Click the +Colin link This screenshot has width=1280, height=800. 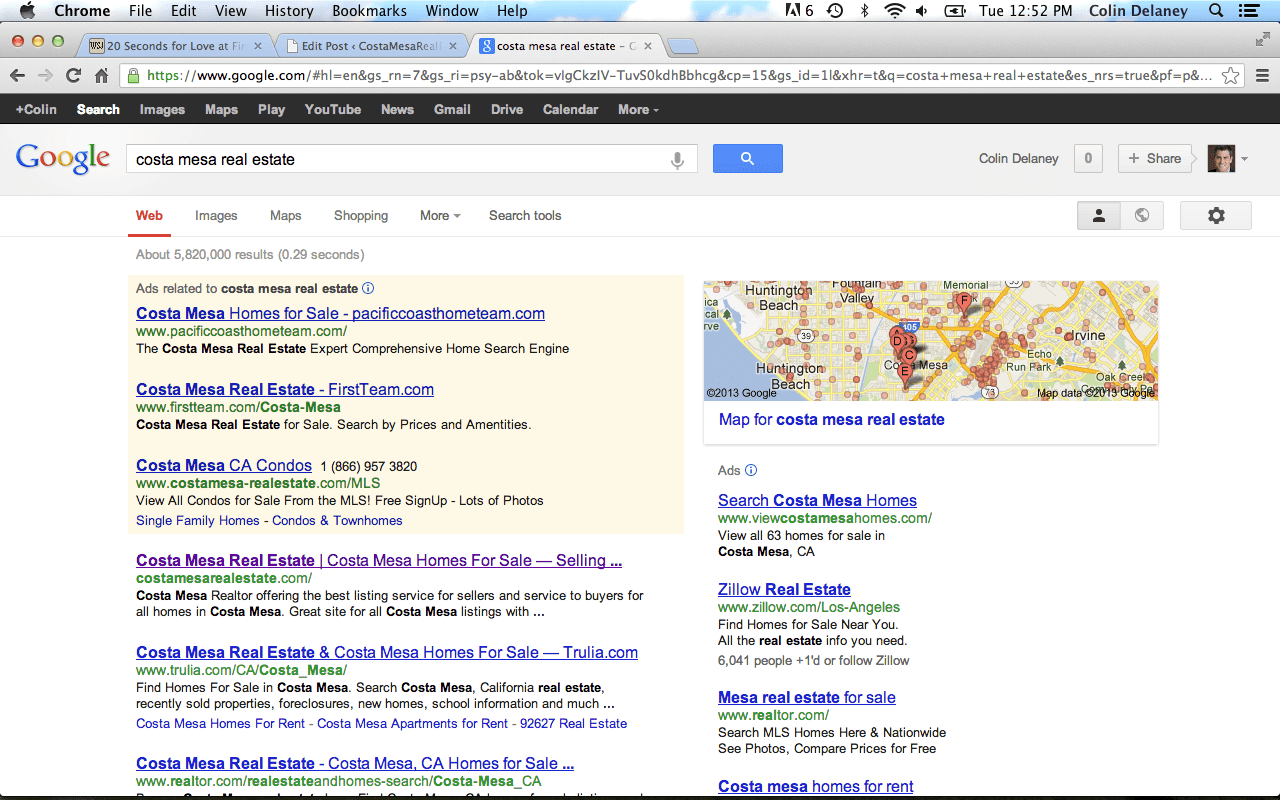click(36, 109)
